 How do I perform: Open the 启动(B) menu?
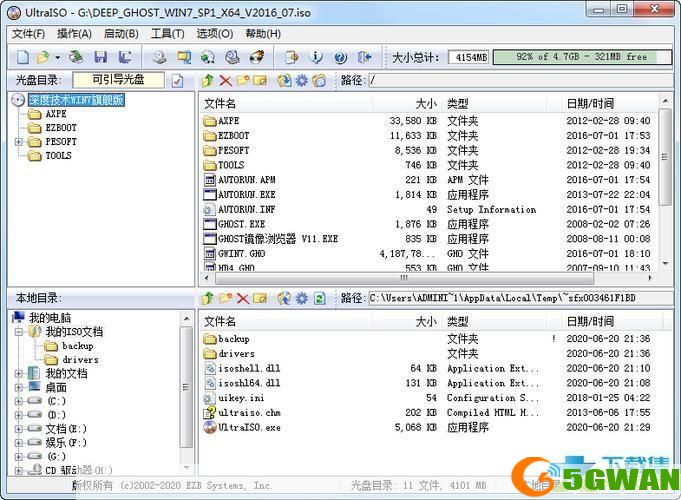click(x=121, y=33)
